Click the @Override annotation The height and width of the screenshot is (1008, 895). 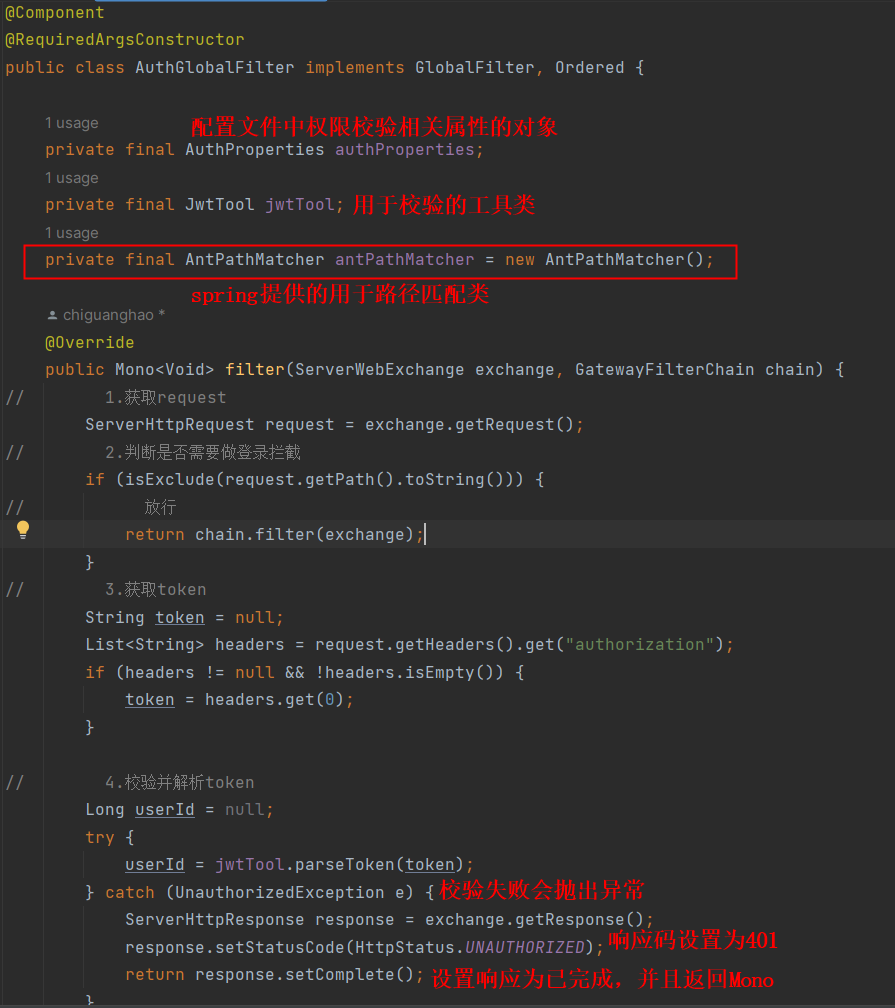(89, 343)
